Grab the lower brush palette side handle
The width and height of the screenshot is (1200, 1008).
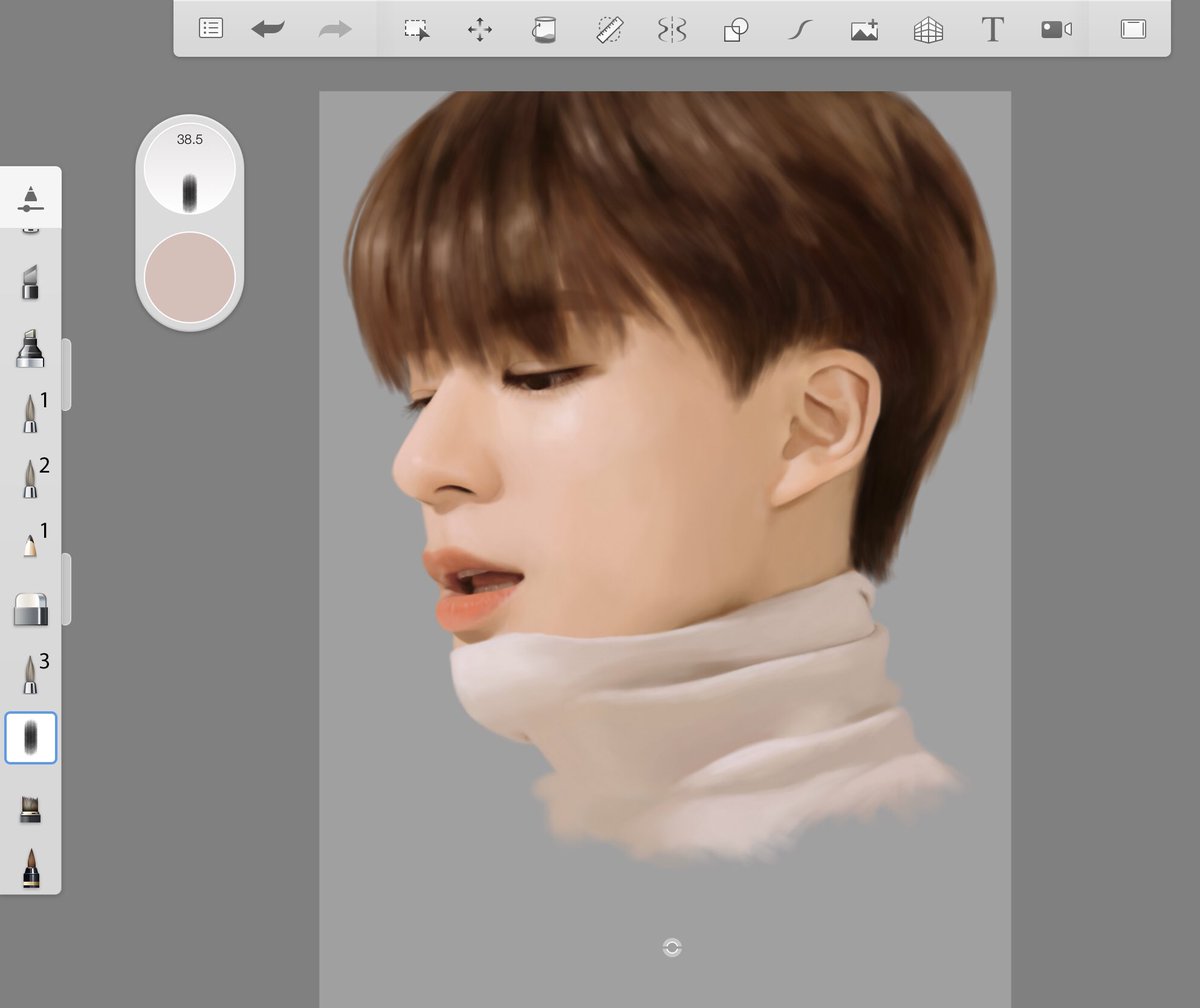click(66, 589)
